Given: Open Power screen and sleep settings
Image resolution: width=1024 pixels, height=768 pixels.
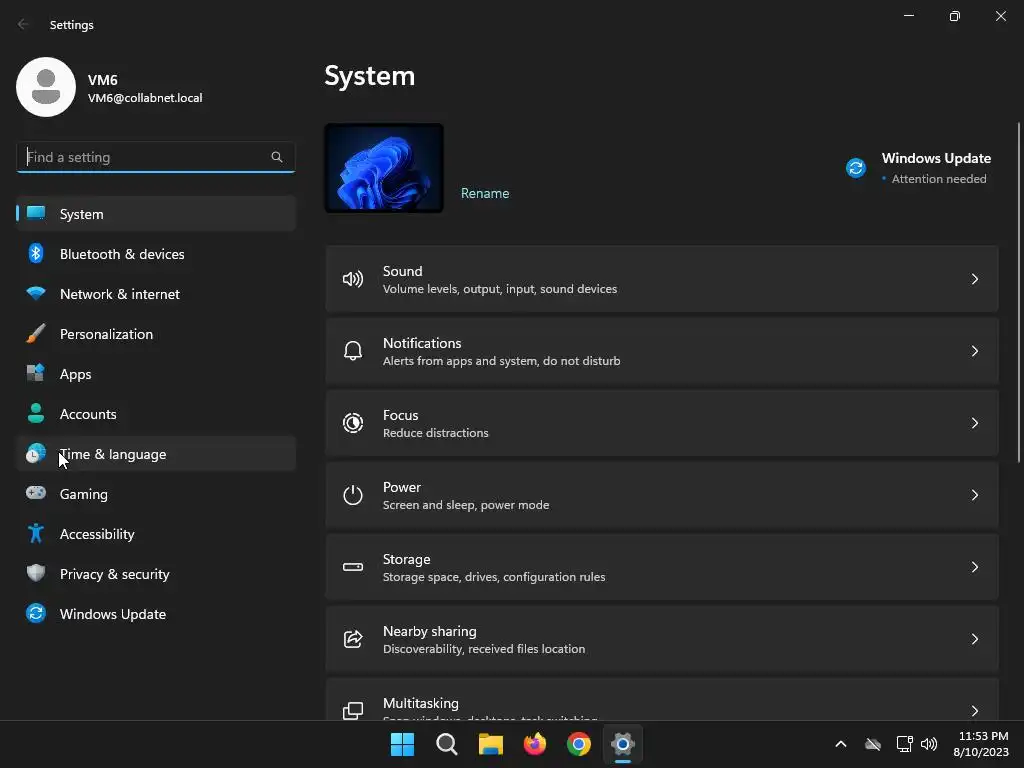Looking at the screenshot, I should point(662,495).
